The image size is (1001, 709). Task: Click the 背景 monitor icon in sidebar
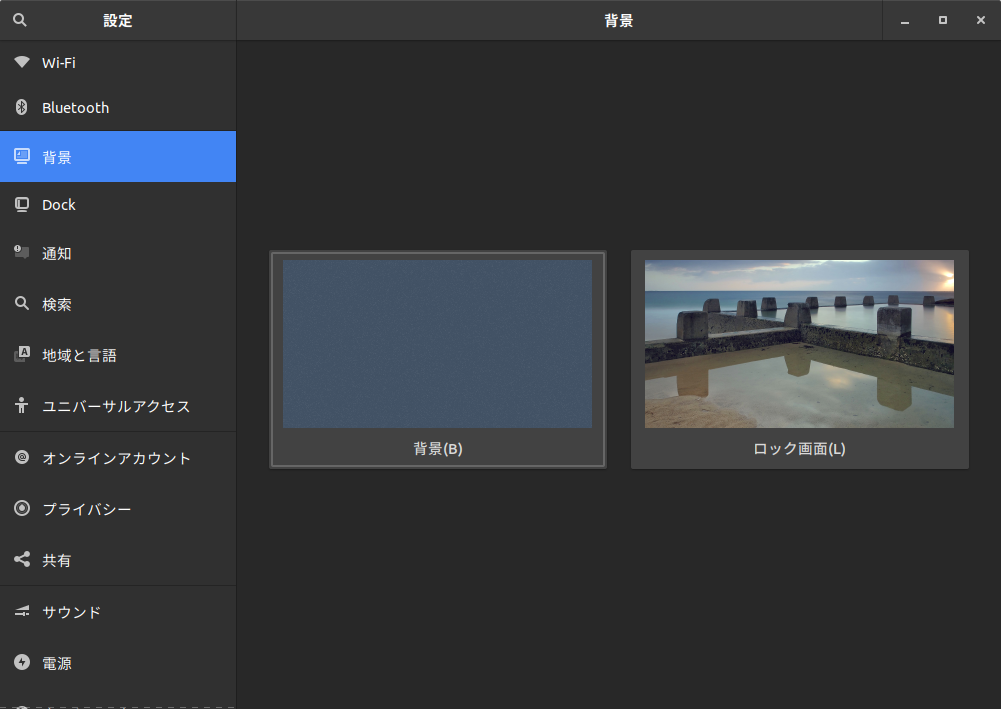[22, 156]
